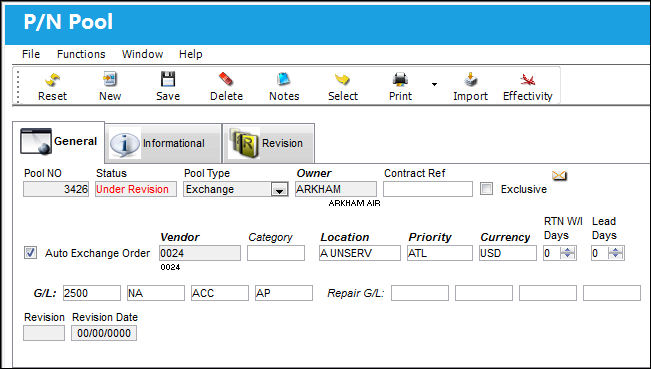Click the Reset toolbar icon
This screenshot has width=651, height=369.
pos(52,79)
